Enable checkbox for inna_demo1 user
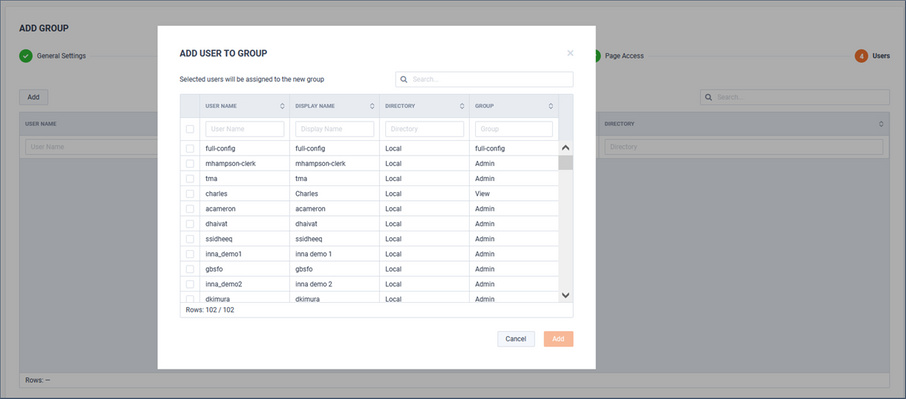 190,254
